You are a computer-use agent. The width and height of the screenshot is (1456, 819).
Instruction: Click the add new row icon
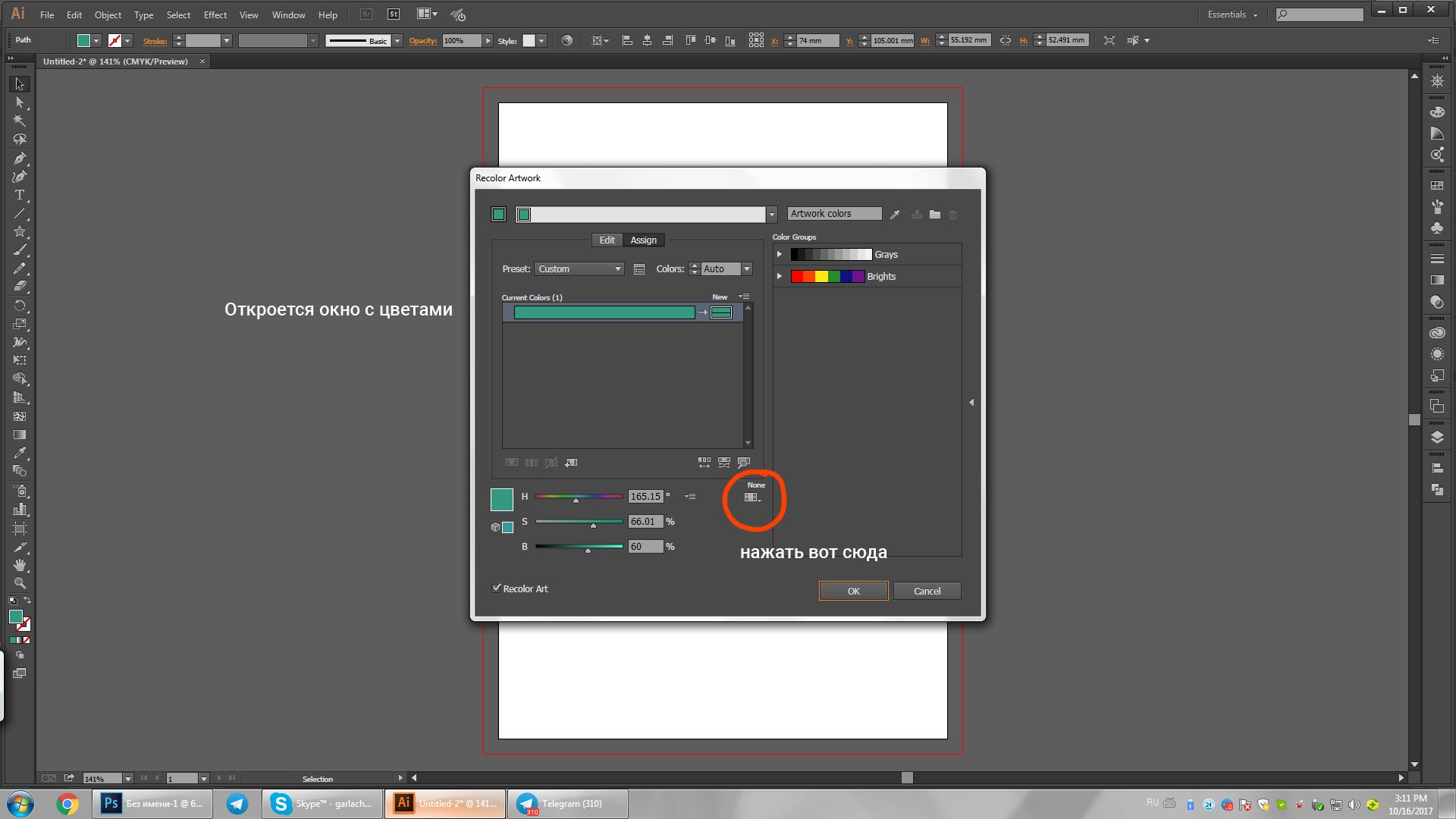(x=571, y=462)
